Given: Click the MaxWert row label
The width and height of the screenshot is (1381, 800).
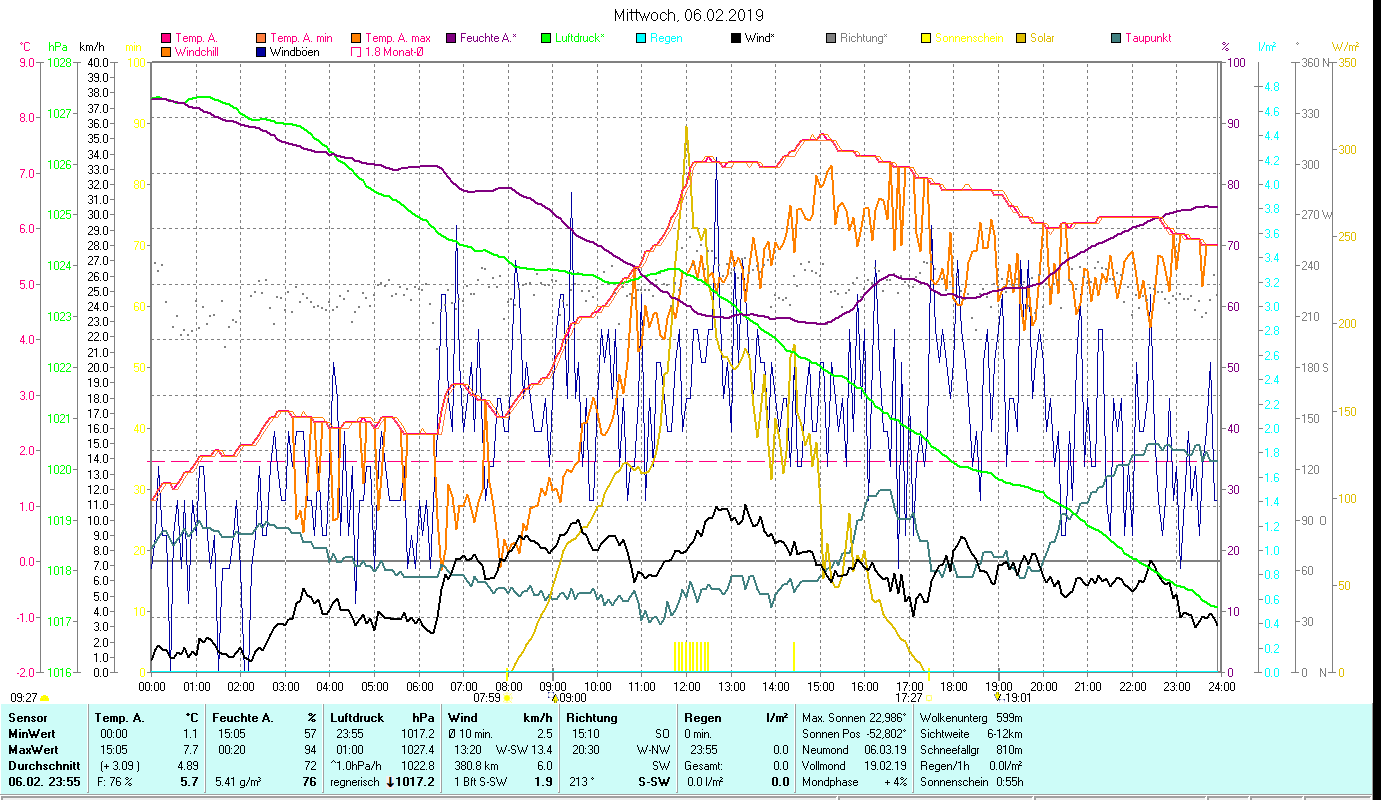Looking at the screenshot, I should tap(35, 749).
